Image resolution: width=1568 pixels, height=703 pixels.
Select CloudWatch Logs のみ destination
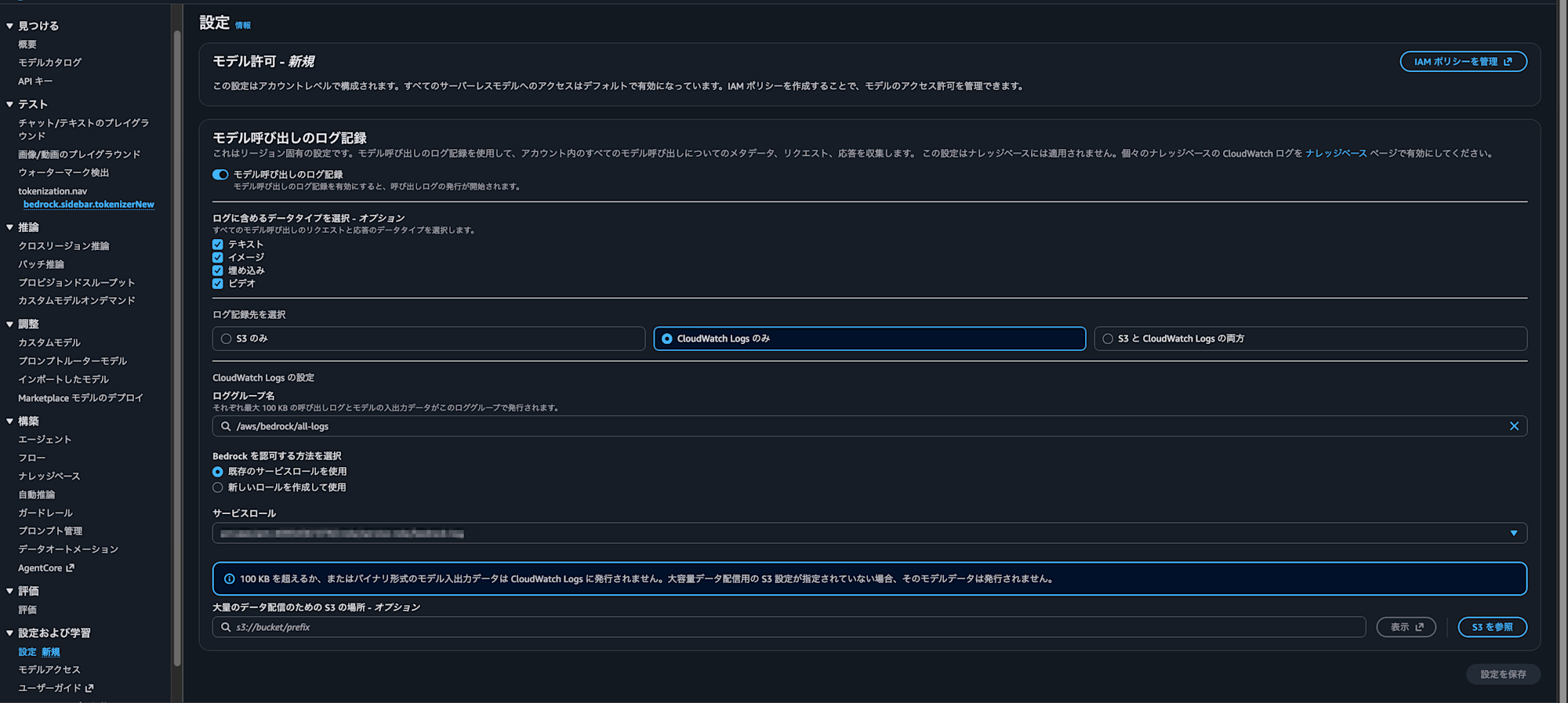[869, 339]
